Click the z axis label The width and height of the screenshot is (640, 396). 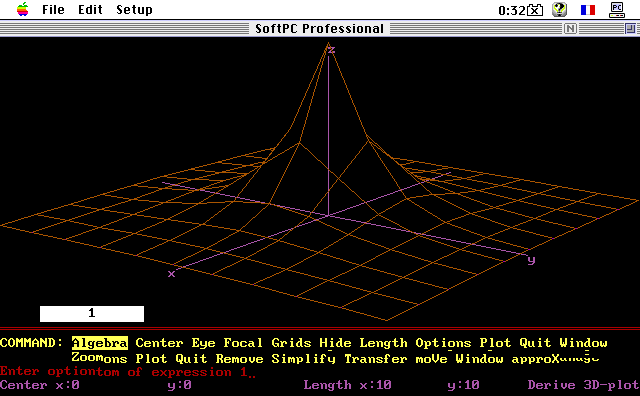click(331, 50)
